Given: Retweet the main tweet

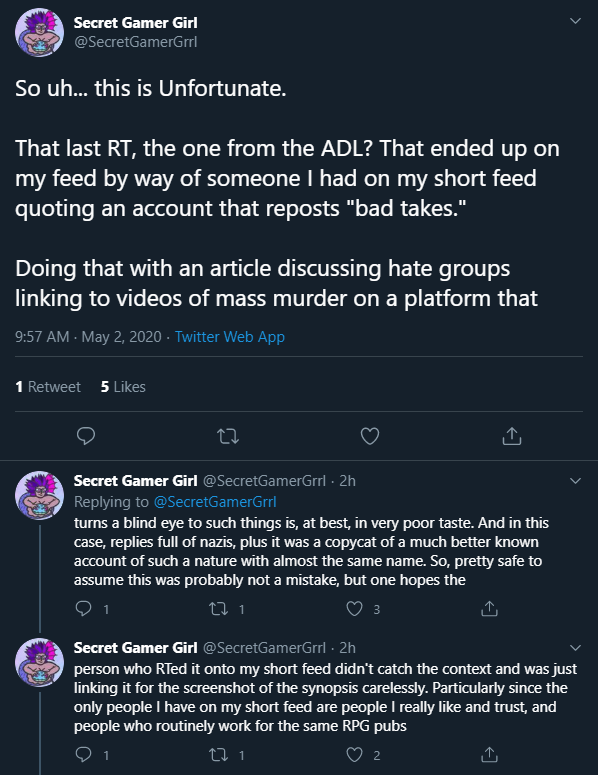Looking at the screenshot, I should click(228, 436).
